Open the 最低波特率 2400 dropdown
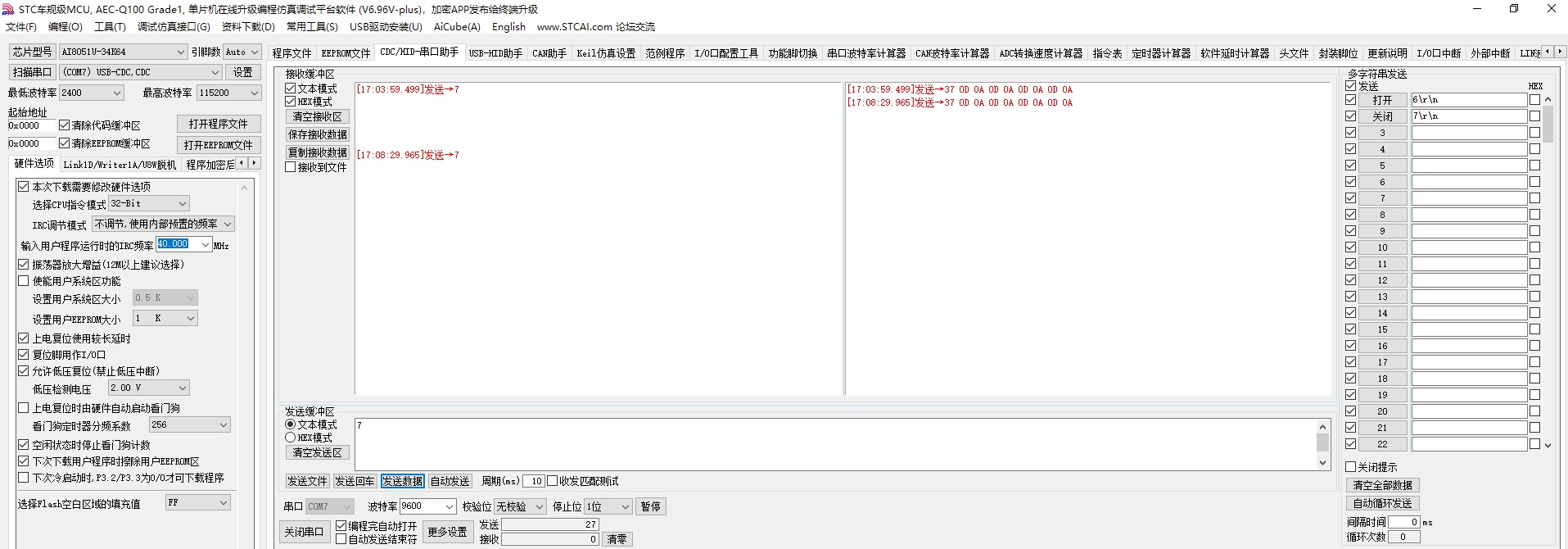Screen dimensions: 1568x549 (91, 93)
